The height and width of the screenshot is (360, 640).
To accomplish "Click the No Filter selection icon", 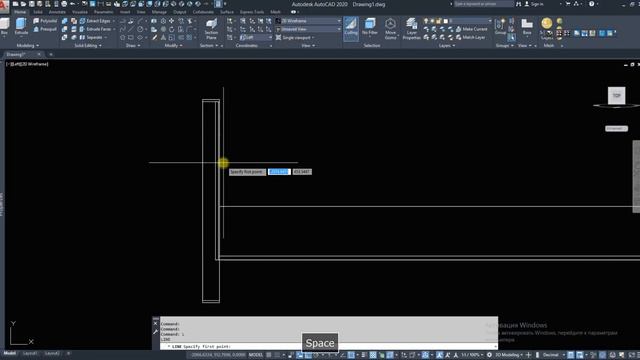I will pos(370,27).
